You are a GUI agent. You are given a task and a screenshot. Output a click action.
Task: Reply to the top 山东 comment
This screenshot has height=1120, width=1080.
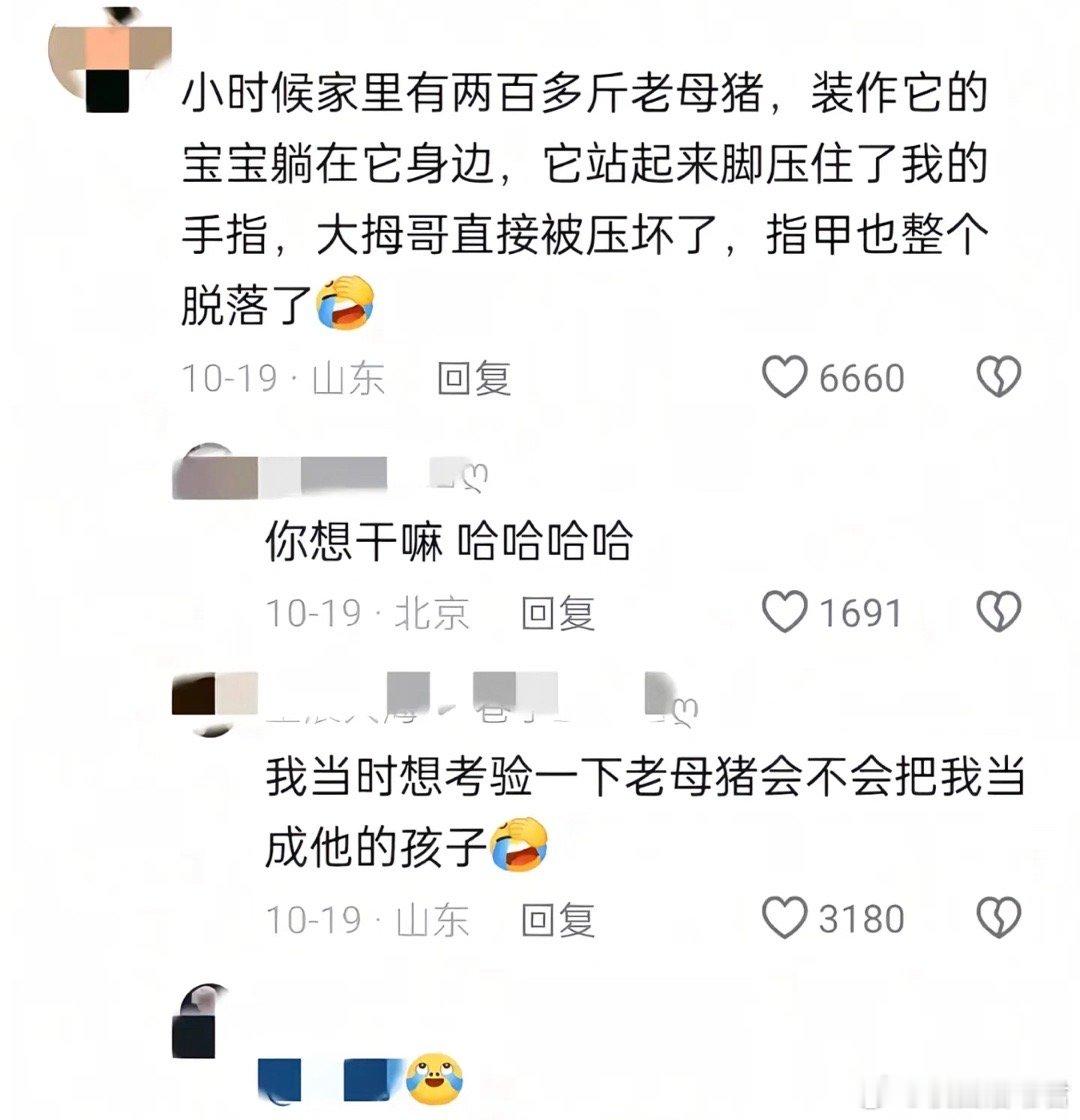coord(474,378)
